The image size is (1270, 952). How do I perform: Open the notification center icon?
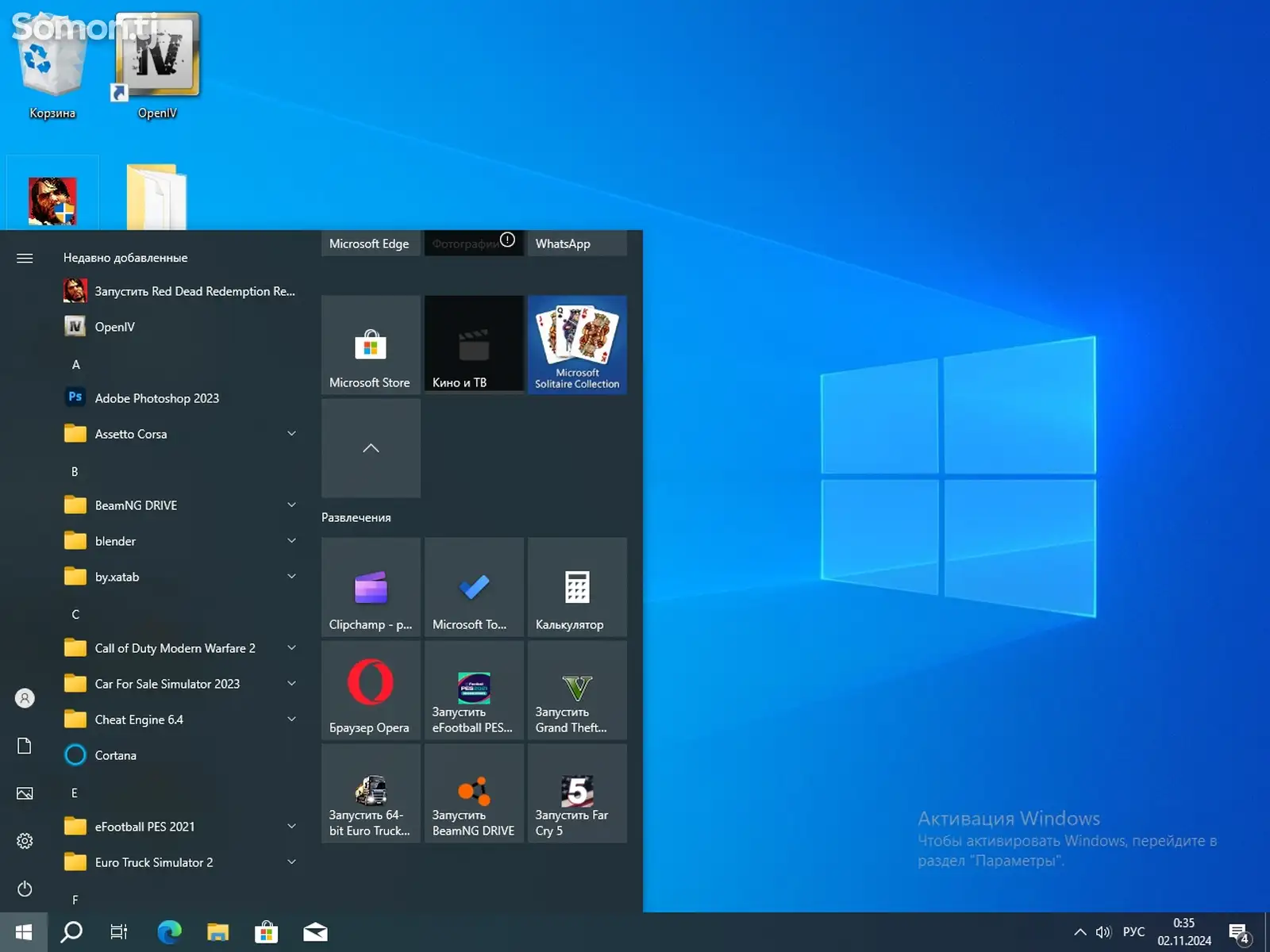coord(1240,934)
